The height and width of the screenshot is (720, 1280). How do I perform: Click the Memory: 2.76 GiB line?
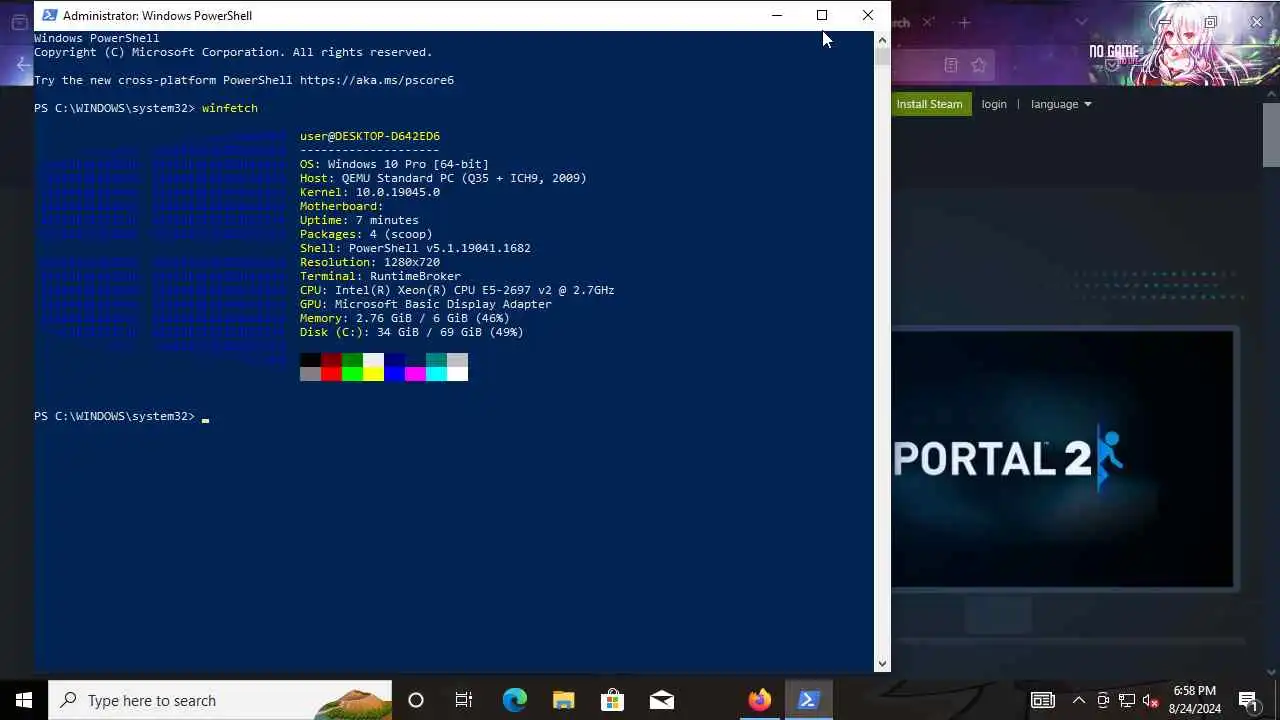405,318
